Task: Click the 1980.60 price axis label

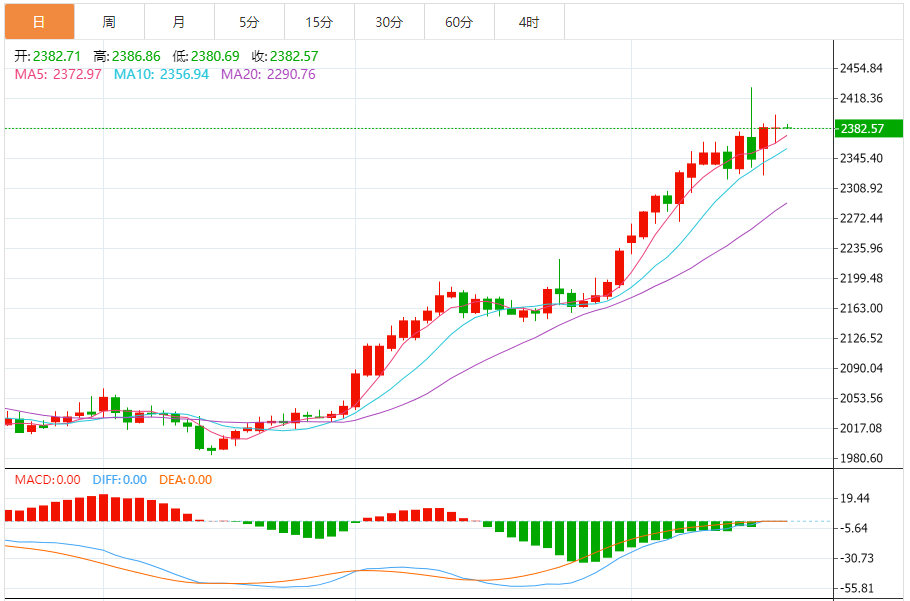Action: pos(861,458)
